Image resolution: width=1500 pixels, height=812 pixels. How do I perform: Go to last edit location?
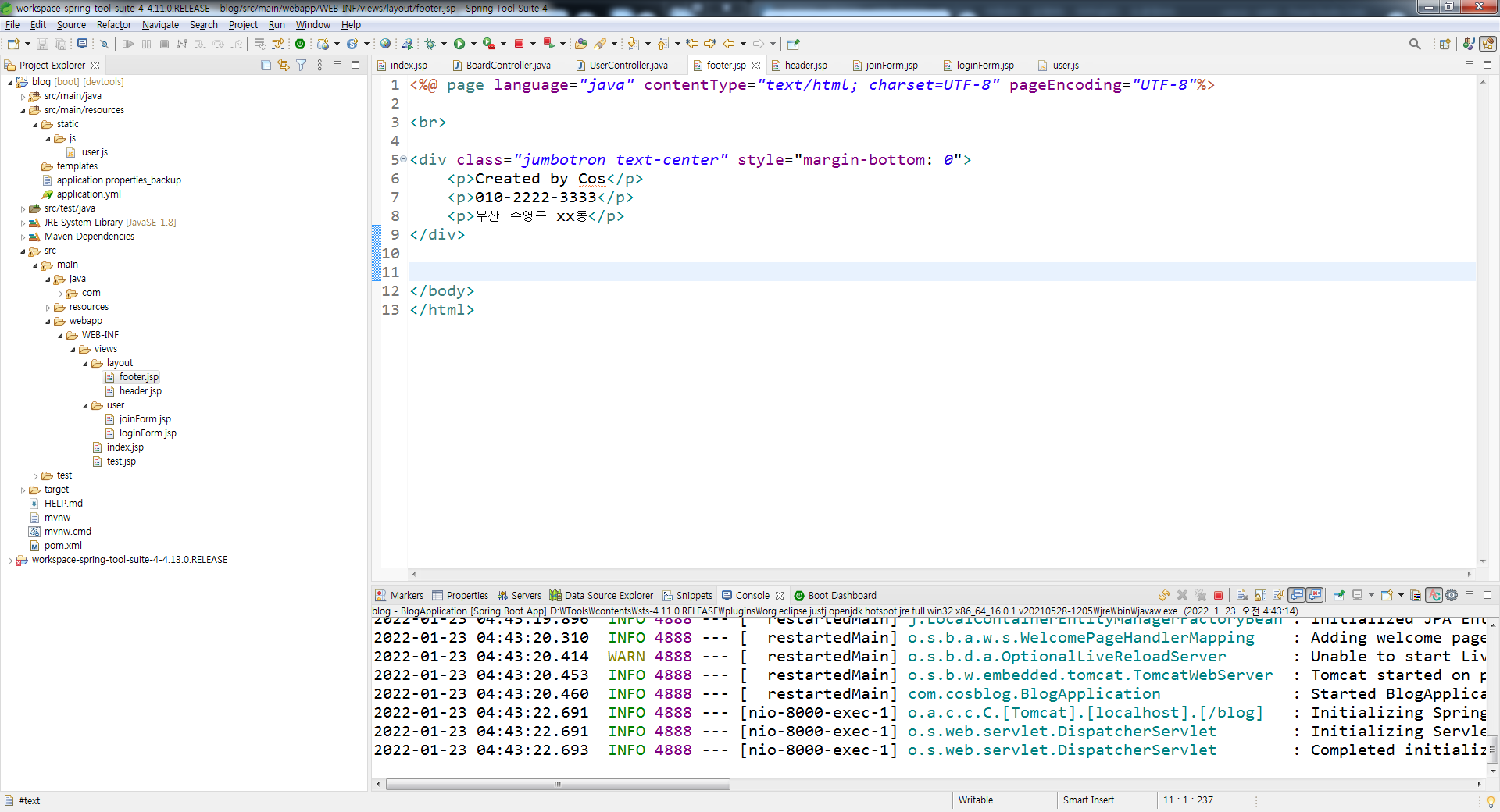coord(692,44)
